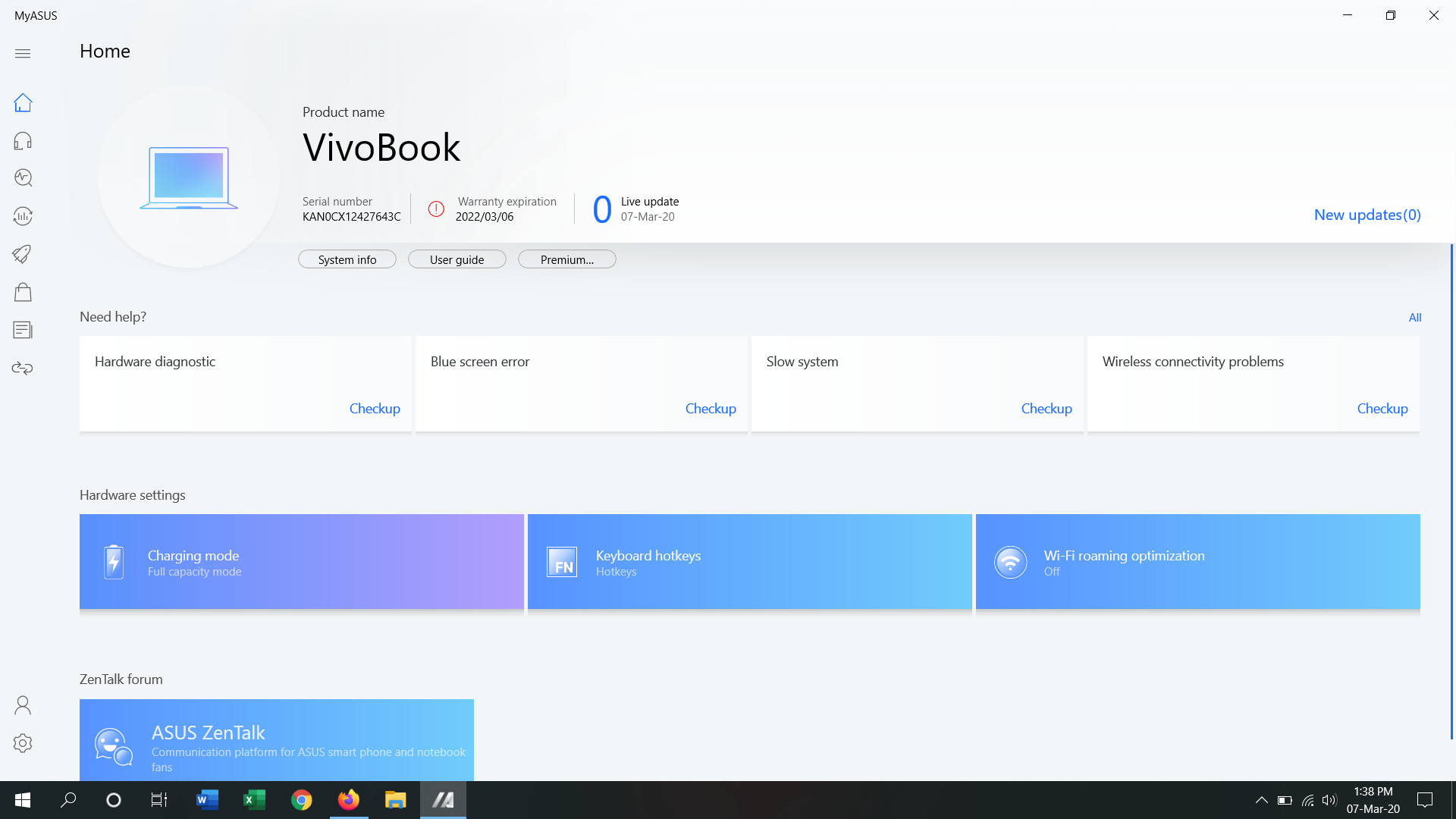Launch Chrome from the taskbar
This screenshot has width=1456, height=819.
302,800
